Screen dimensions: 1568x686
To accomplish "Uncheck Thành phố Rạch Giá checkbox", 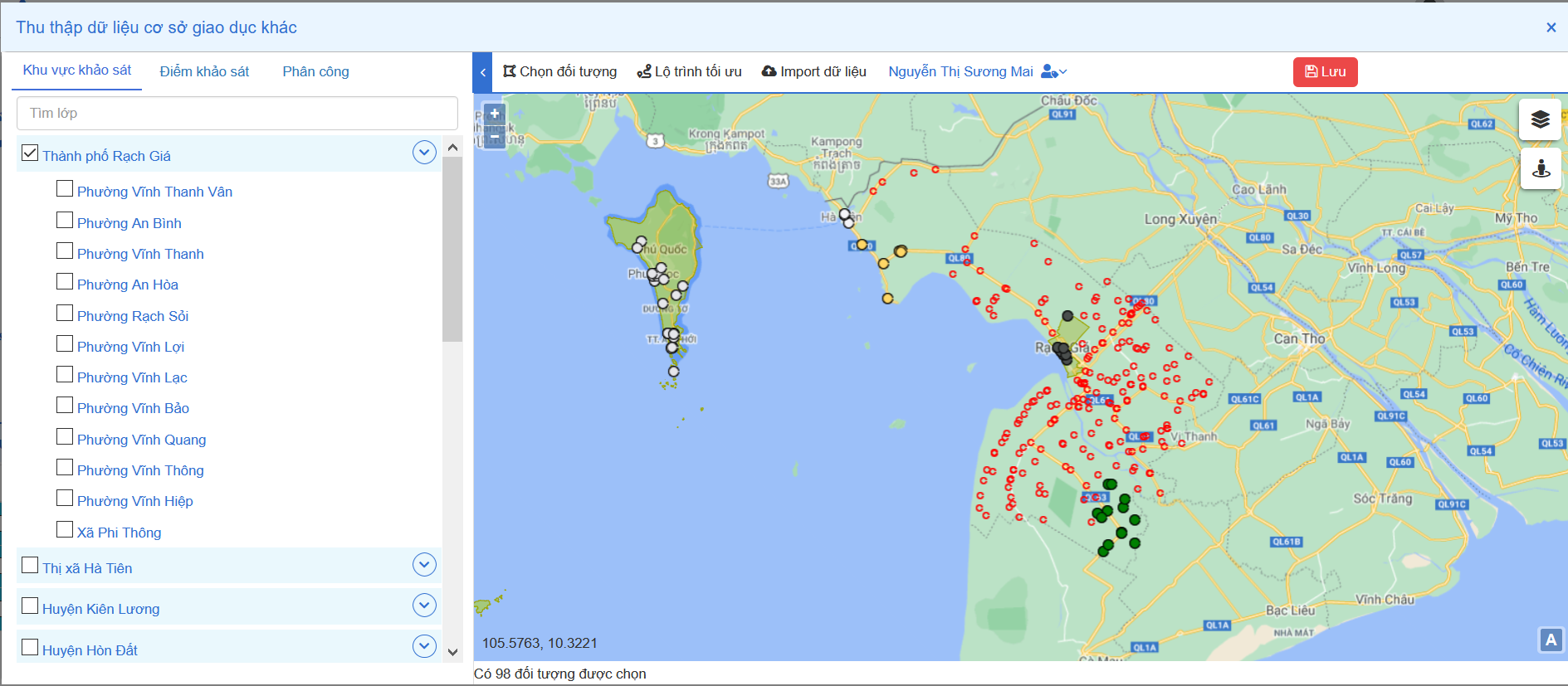I will click(30, 153).
